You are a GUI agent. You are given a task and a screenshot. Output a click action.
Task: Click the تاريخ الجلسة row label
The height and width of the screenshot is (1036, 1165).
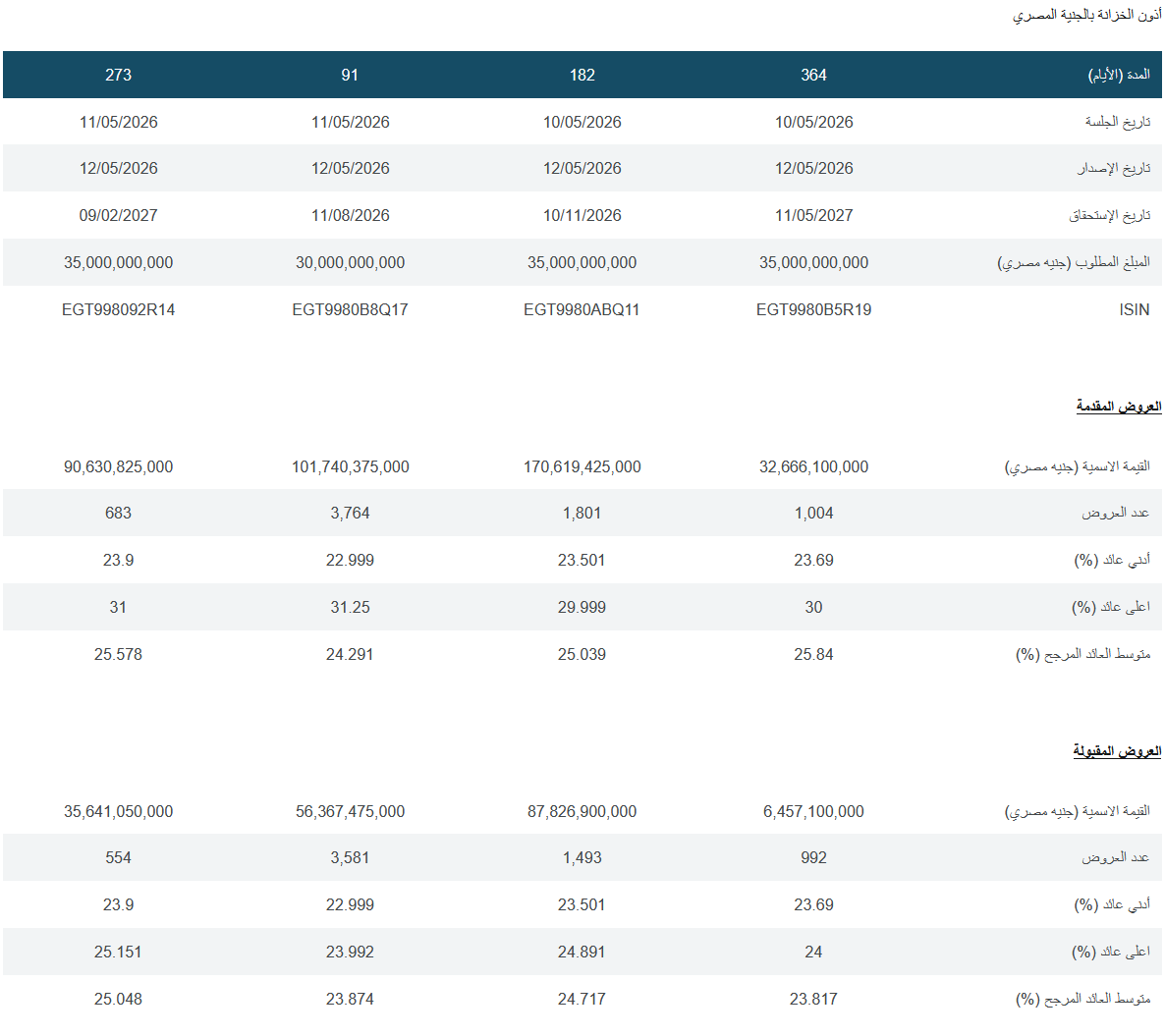point(1118,122)
